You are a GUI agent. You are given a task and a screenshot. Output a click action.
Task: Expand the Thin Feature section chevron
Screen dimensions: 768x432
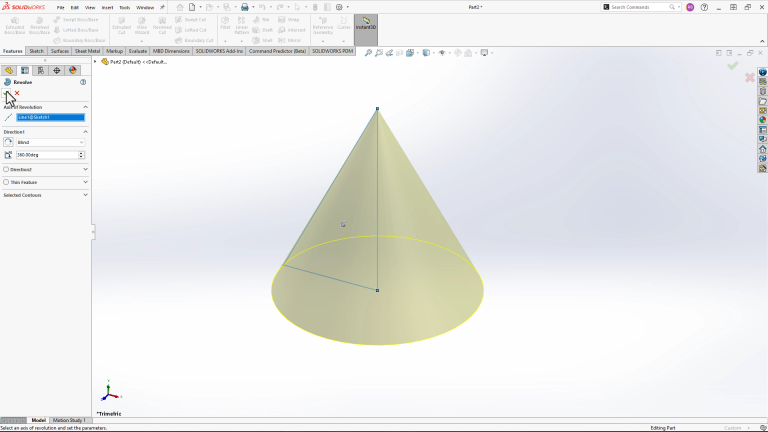tap(85, 182)
